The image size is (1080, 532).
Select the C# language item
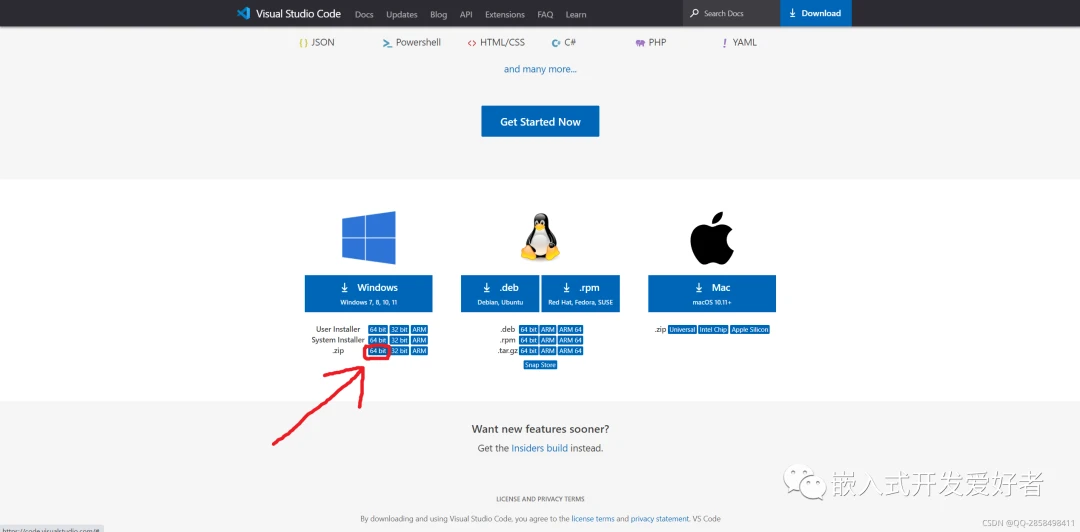pos(564,42)
